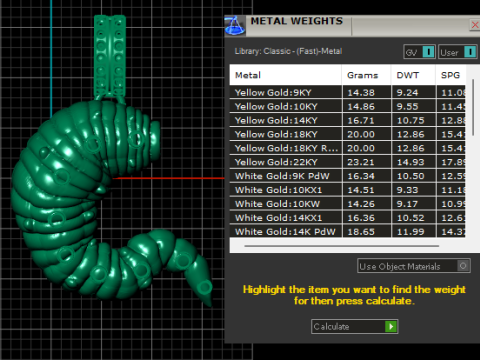This screenshot has height=360, width=480.
Task: Click the 10.75 DWT value
Action: 410,121
